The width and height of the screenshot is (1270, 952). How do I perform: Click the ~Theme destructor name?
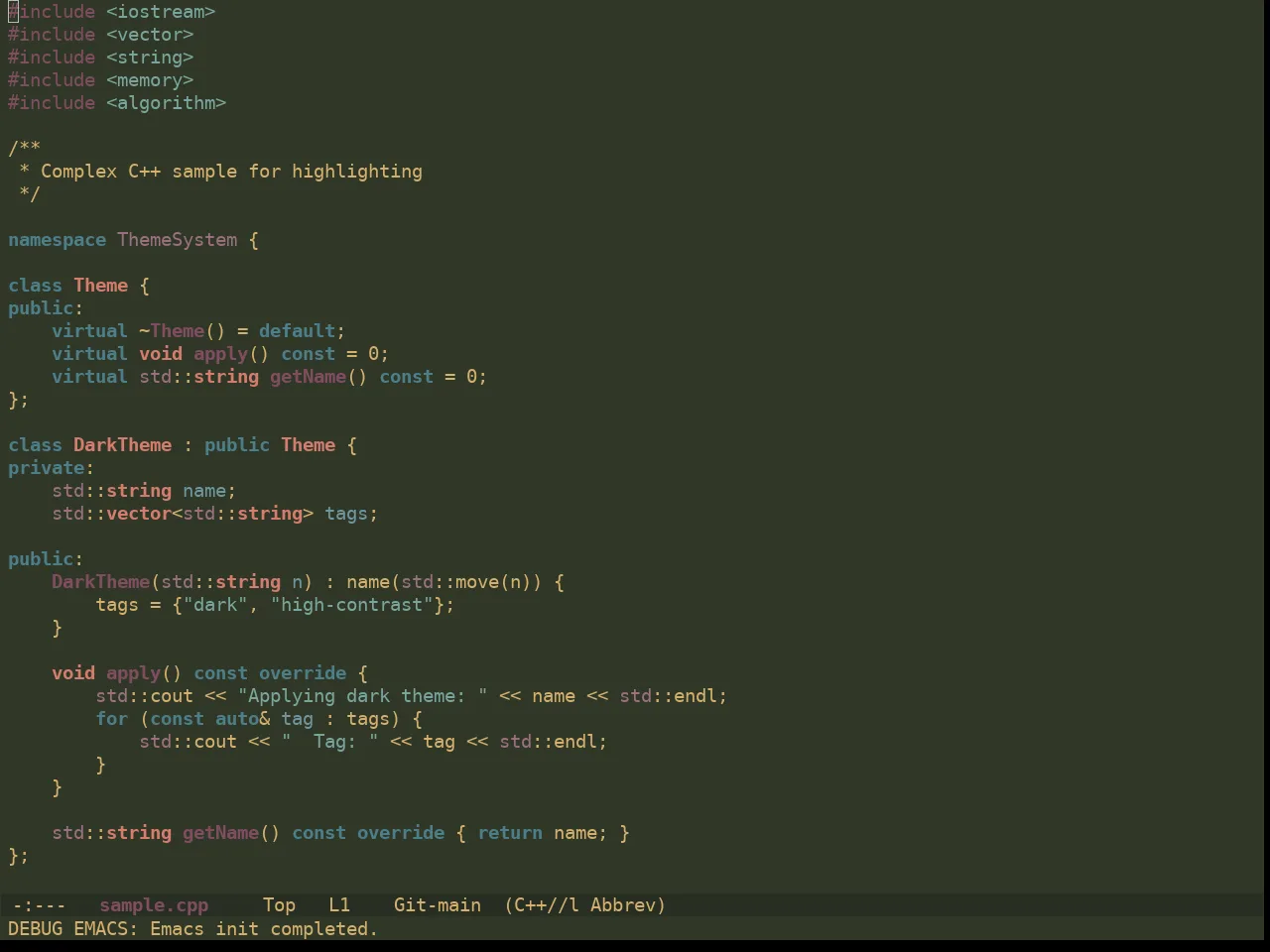172,331
